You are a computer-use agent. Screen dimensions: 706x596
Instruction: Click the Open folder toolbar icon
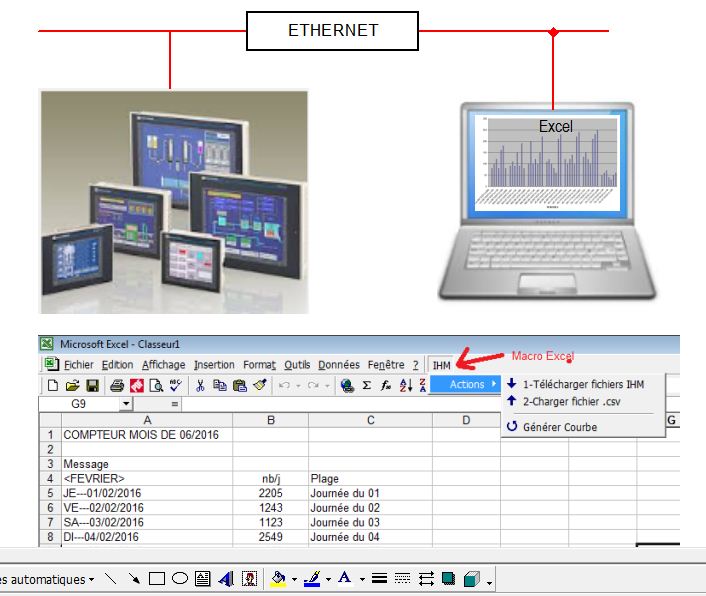[72, 385]
